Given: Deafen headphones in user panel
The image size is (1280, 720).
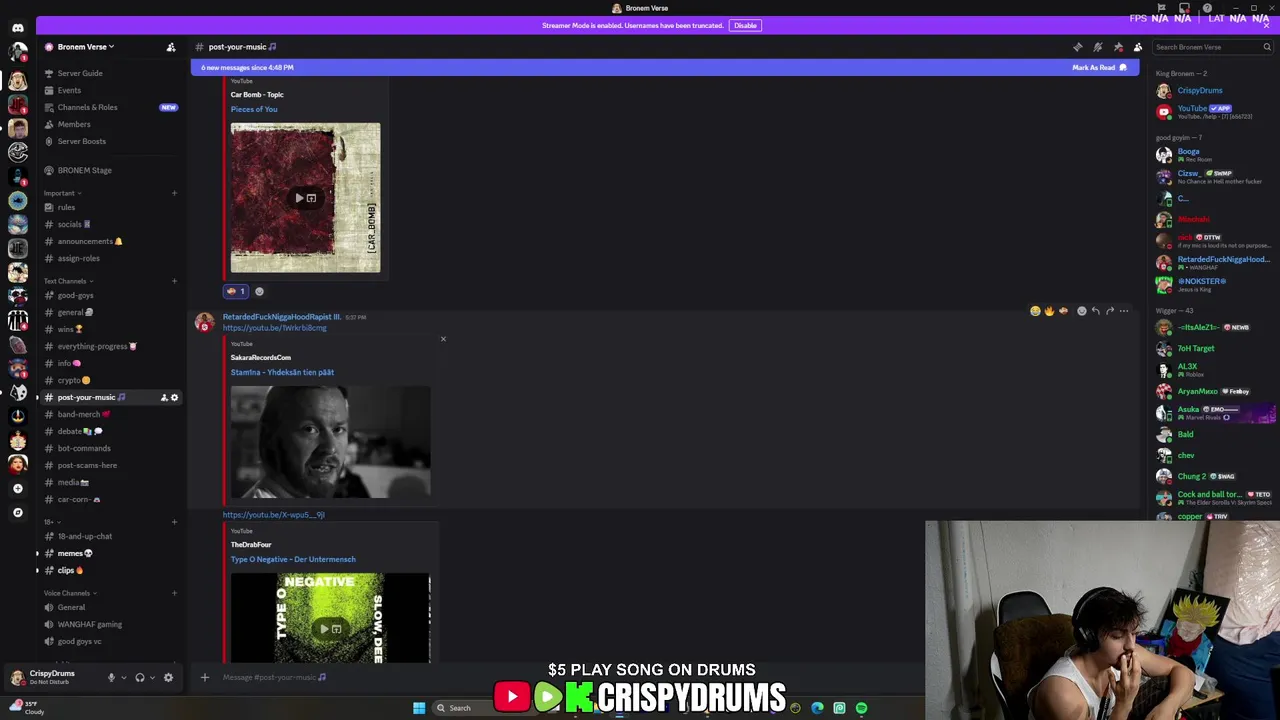Looking at the screenshot, I should [139, 677].
